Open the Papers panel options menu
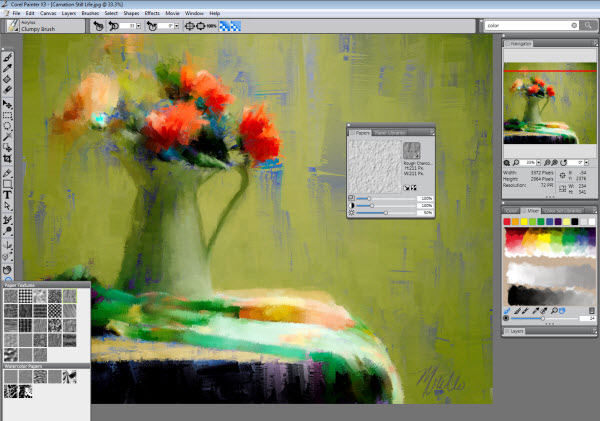This screenshot has width=600, height=421. (432, 132)
